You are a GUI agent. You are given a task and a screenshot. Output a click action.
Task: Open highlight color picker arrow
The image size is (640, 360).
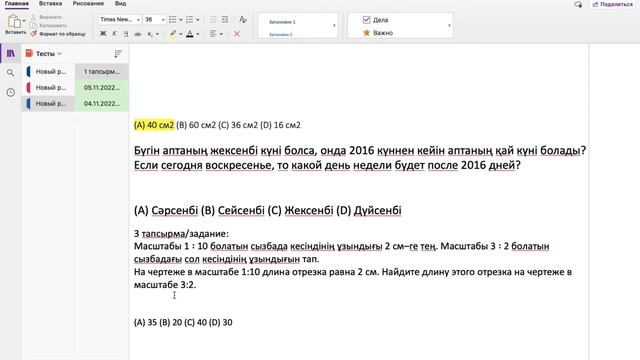181,34
